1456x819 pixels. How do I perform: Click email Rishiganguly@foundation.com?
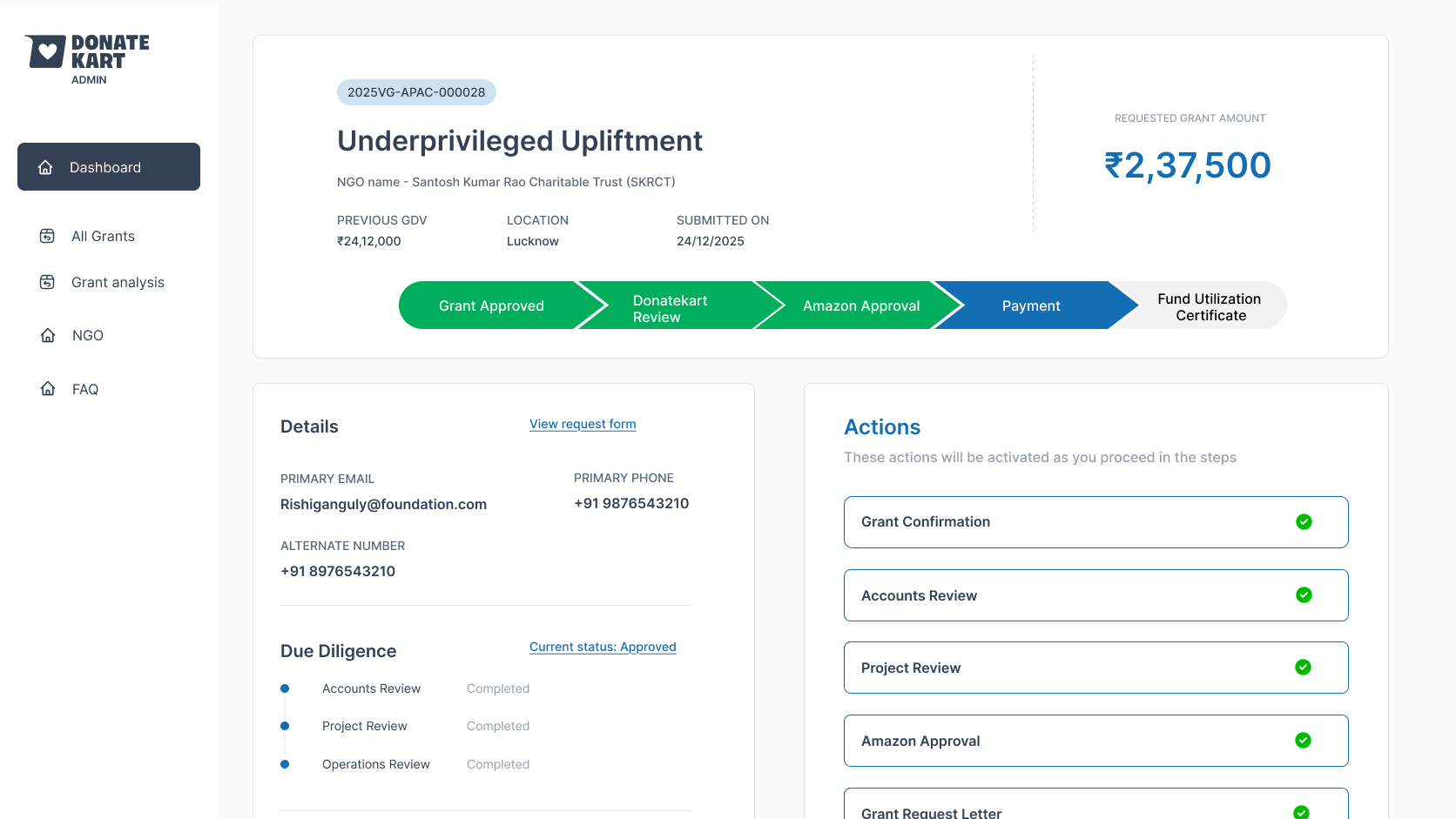click(383, 504)
